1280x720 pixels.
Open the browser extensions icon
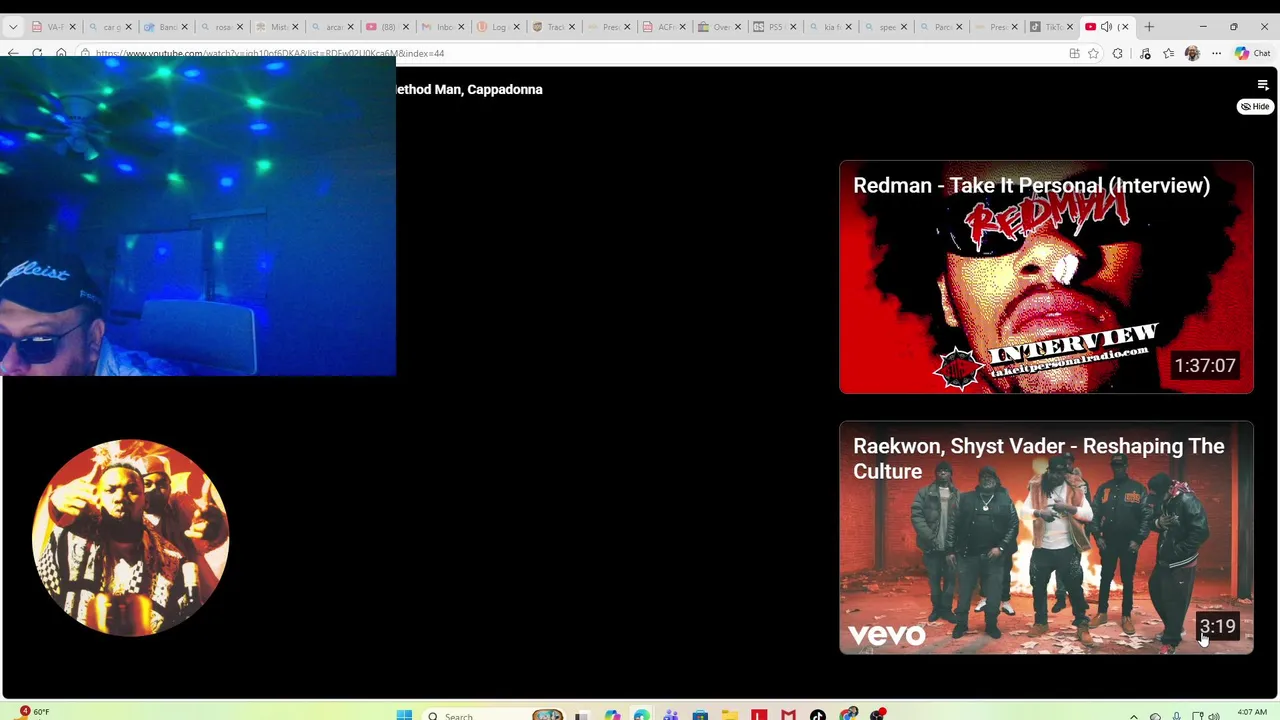click(1117, 53)
